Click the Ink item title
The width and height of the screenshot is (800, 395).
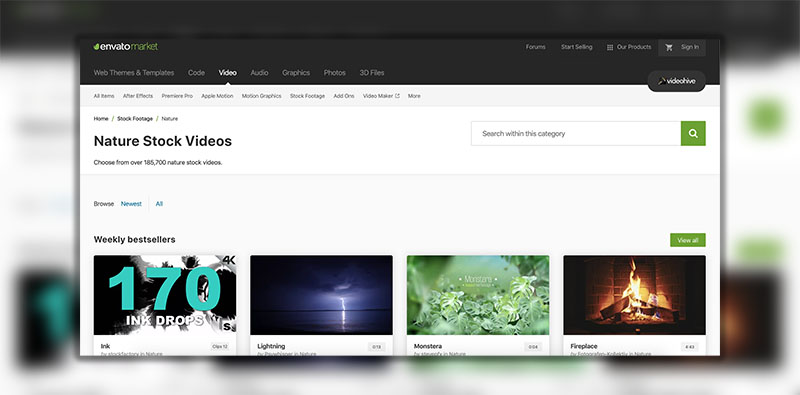tap(105, 346)
